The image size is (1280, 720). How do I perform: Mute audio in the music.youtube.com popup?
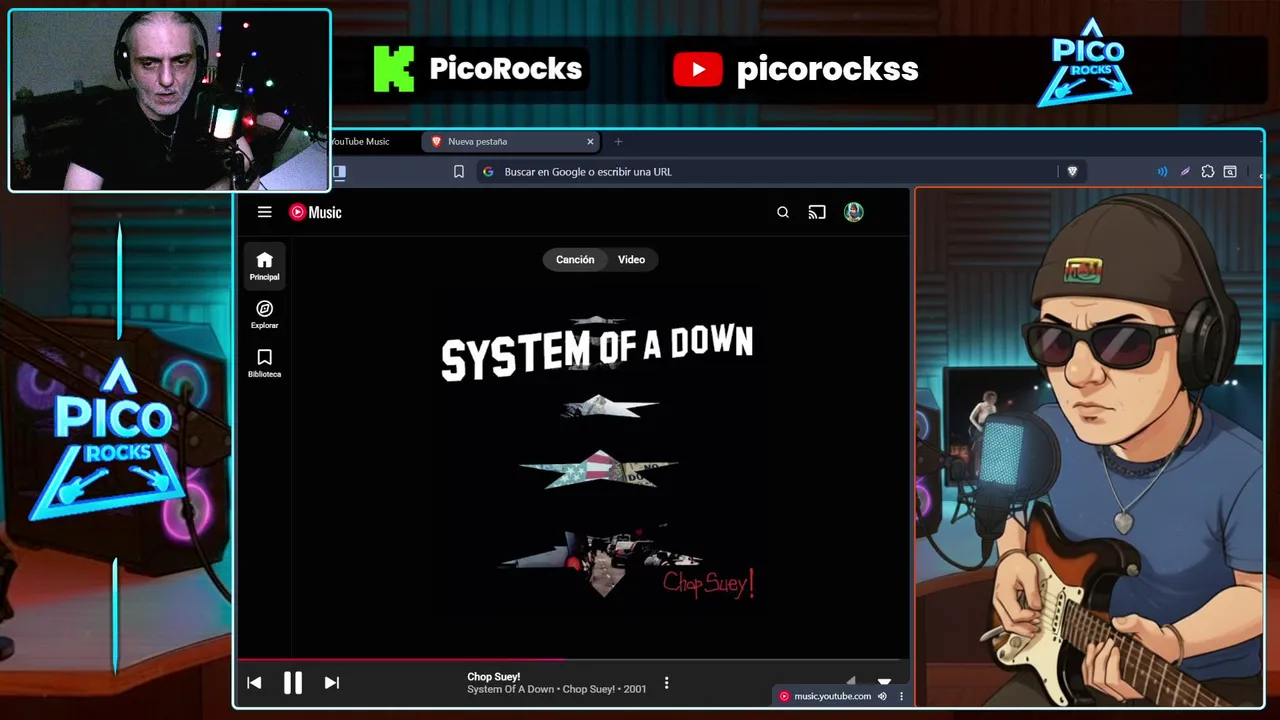pyautogui.click(x=882, y=697)
